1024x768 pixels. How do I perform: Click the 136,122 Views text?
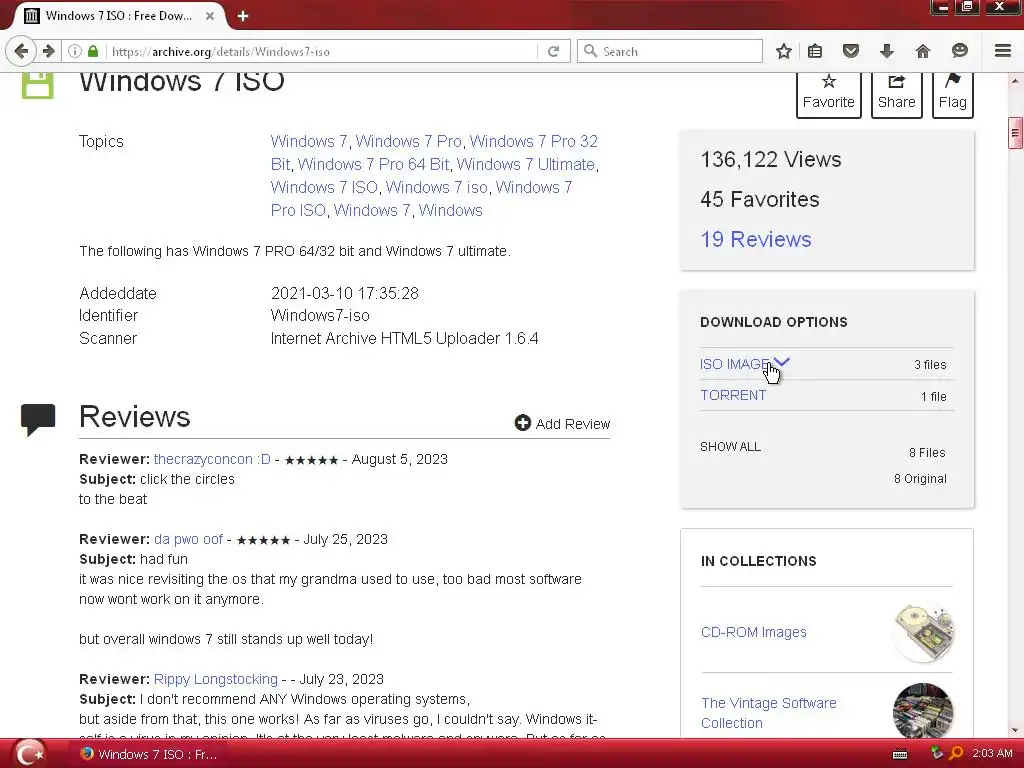pyautogui.click(x=771, y=159)
